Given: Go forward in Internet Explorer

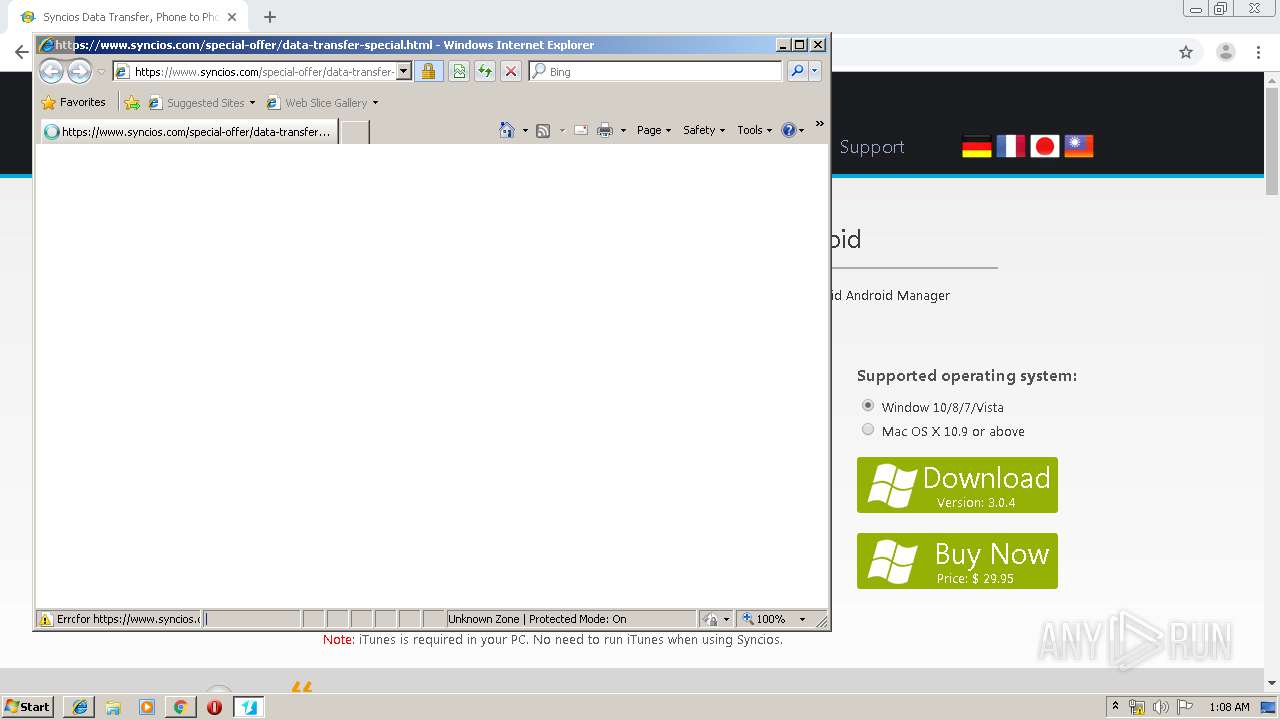Looking at the screenshot, I should click(79, 71).
